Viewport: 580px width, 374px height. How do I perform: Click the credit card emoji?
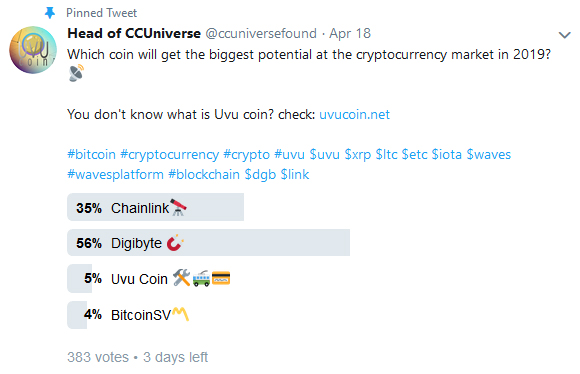(x=221, y=278)
